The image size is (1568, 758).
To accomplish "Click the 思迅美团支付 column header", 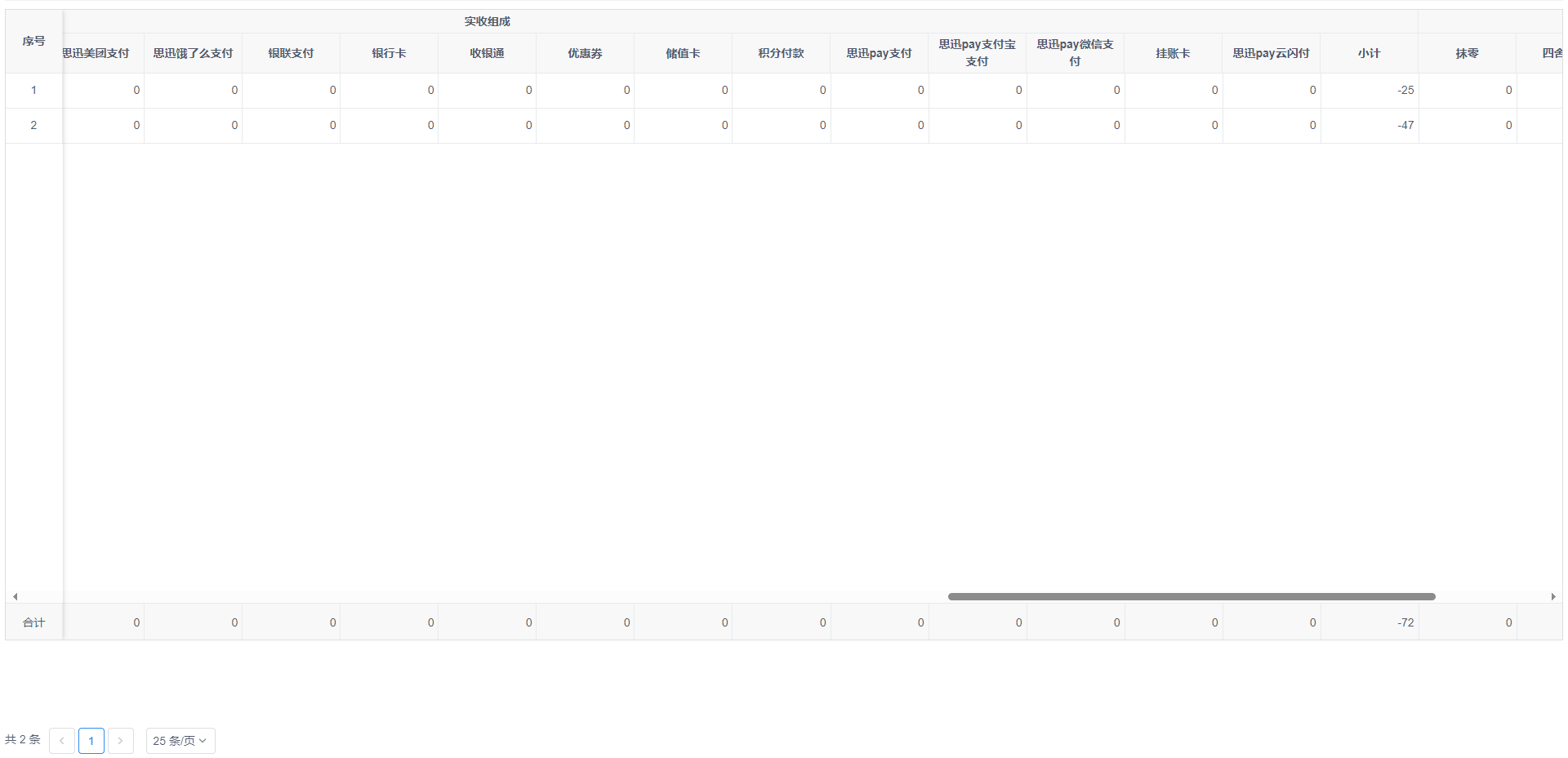I will pos(96,53).
